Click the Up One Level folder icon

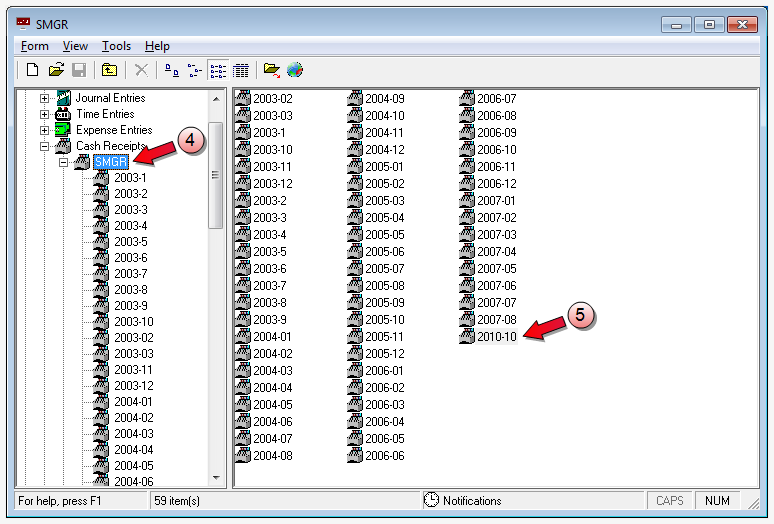(x=109, y=70)
